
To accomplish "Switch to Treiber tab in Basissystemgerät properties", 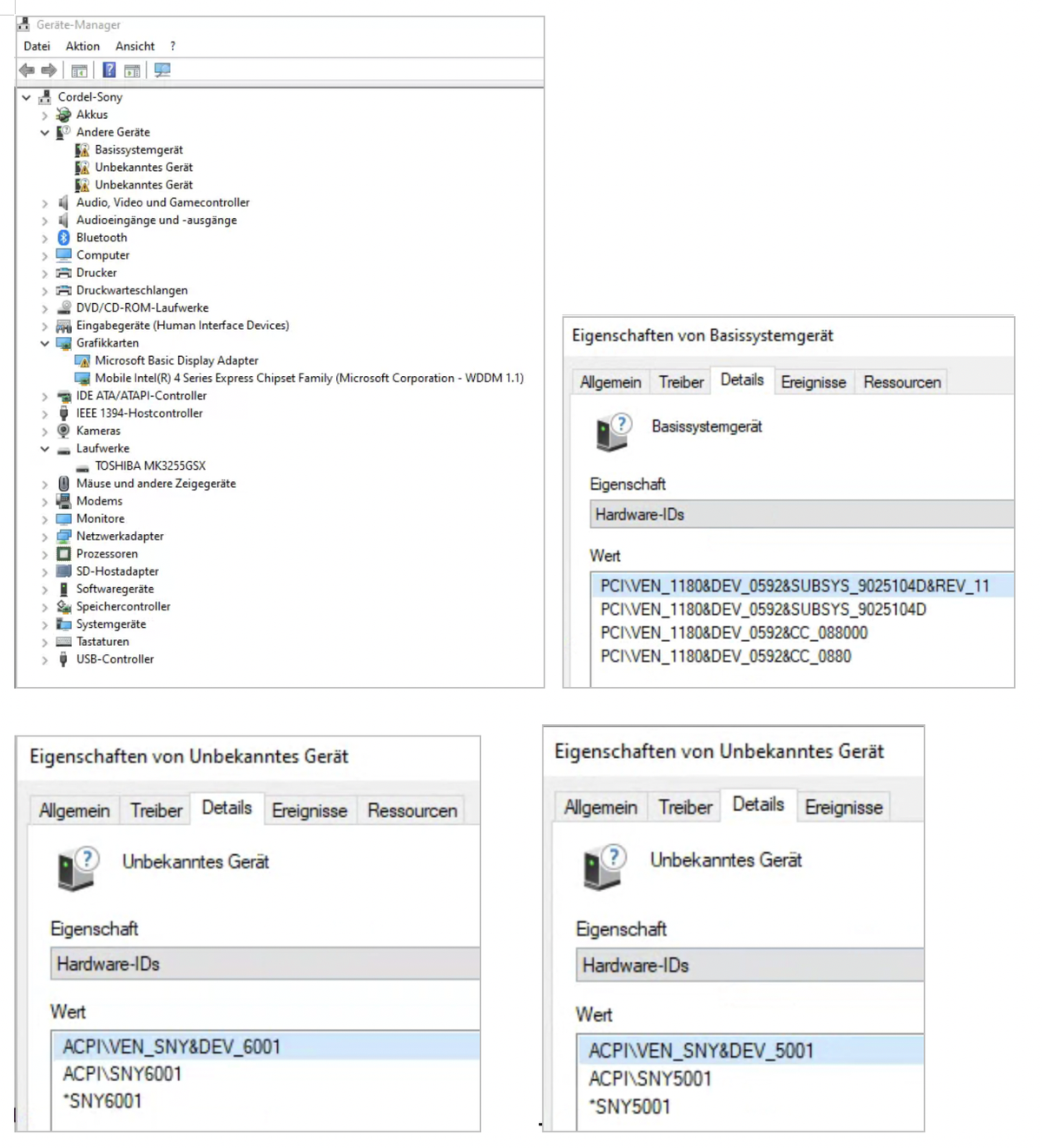I will [x=681, y=382].
